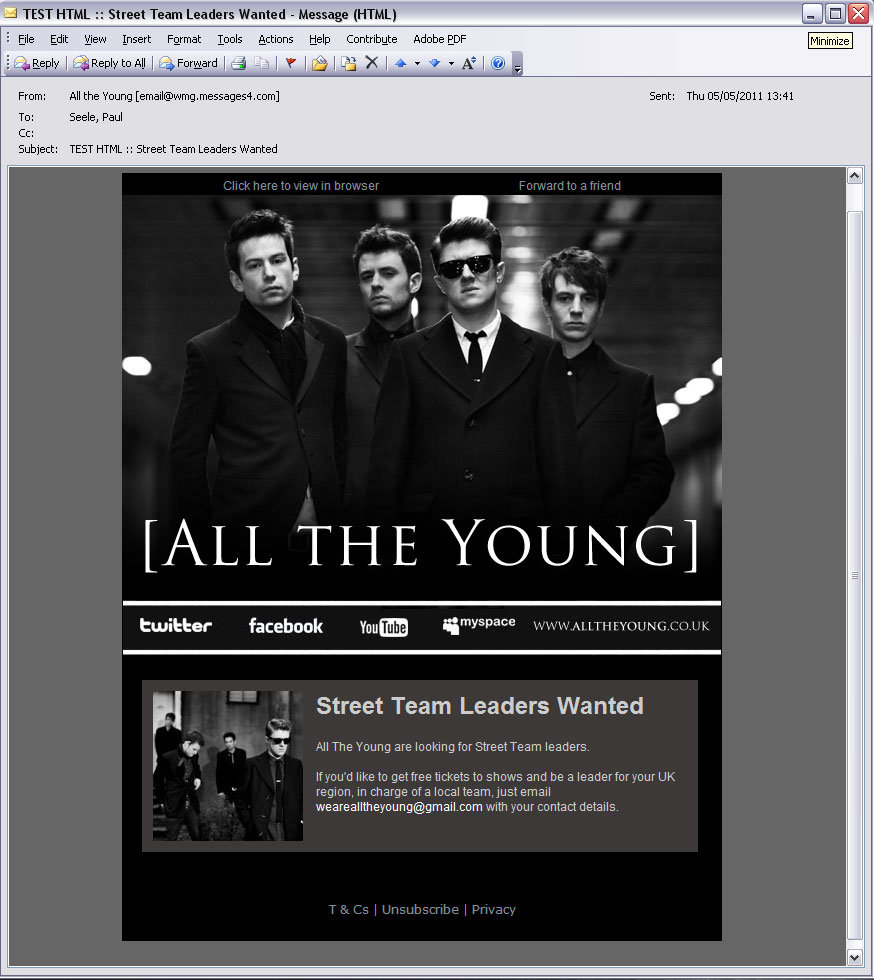874x980 pixels.
Task: Open the Help menu
Action: tap(319, 39)
